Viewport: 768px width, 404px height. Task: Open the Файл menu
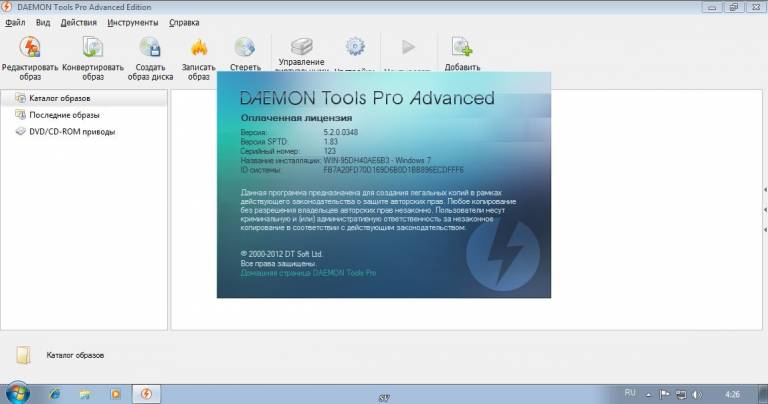tap(15, 23)
